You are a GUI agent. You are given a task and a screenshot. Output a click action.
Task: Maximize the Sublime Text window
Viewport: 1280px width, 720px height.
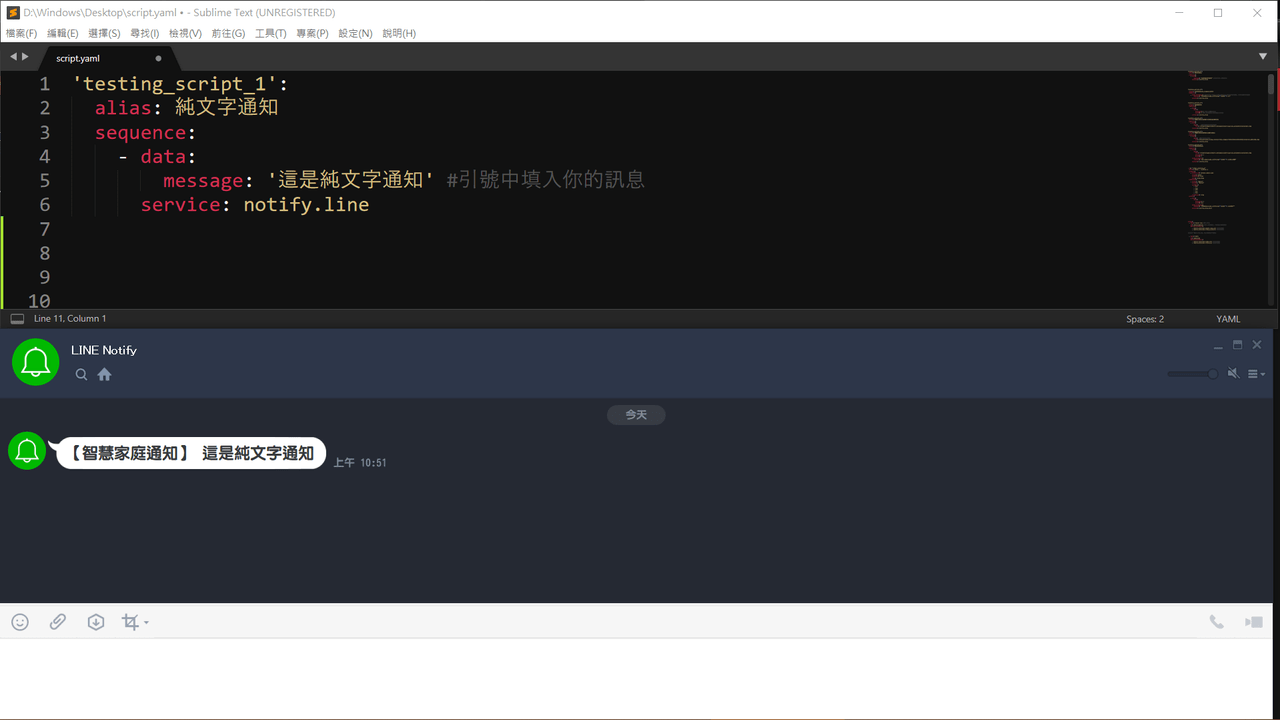tap(1218, 13)
